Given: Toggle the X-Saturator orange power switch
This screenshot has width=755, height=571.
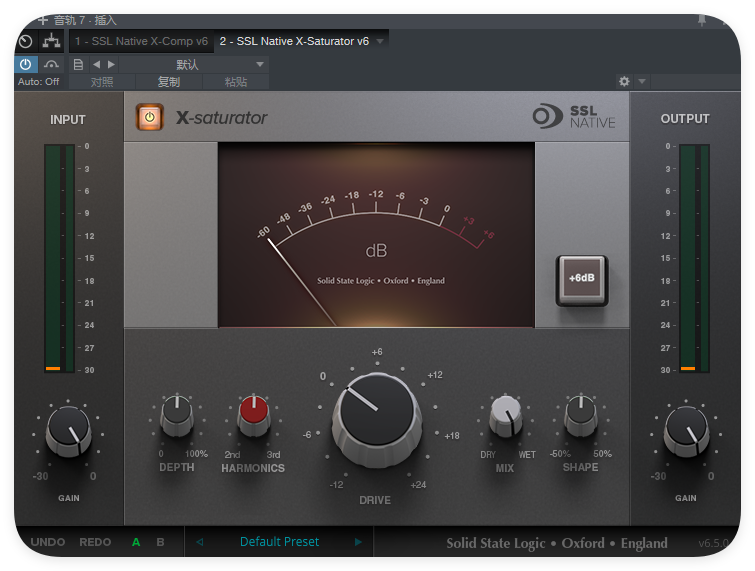Looking at the screenshot, I should pos(150,117).
